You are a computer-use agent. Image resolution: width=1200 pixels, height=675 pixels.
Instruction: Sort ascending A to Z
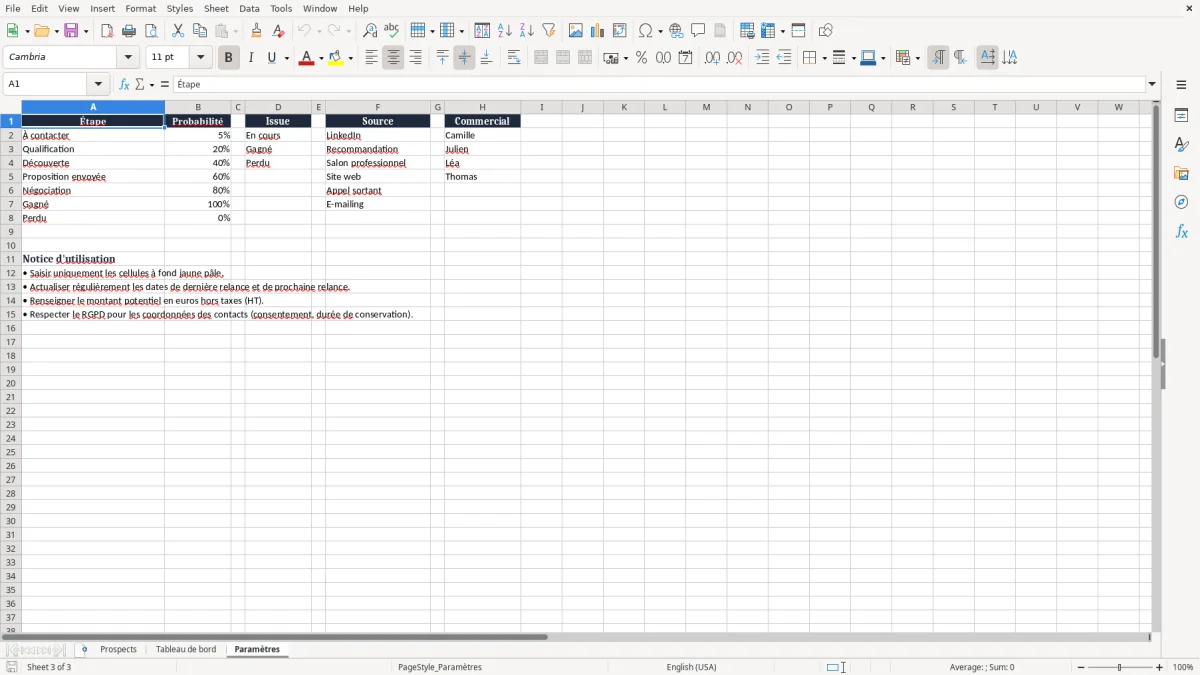tap(505, 31)
